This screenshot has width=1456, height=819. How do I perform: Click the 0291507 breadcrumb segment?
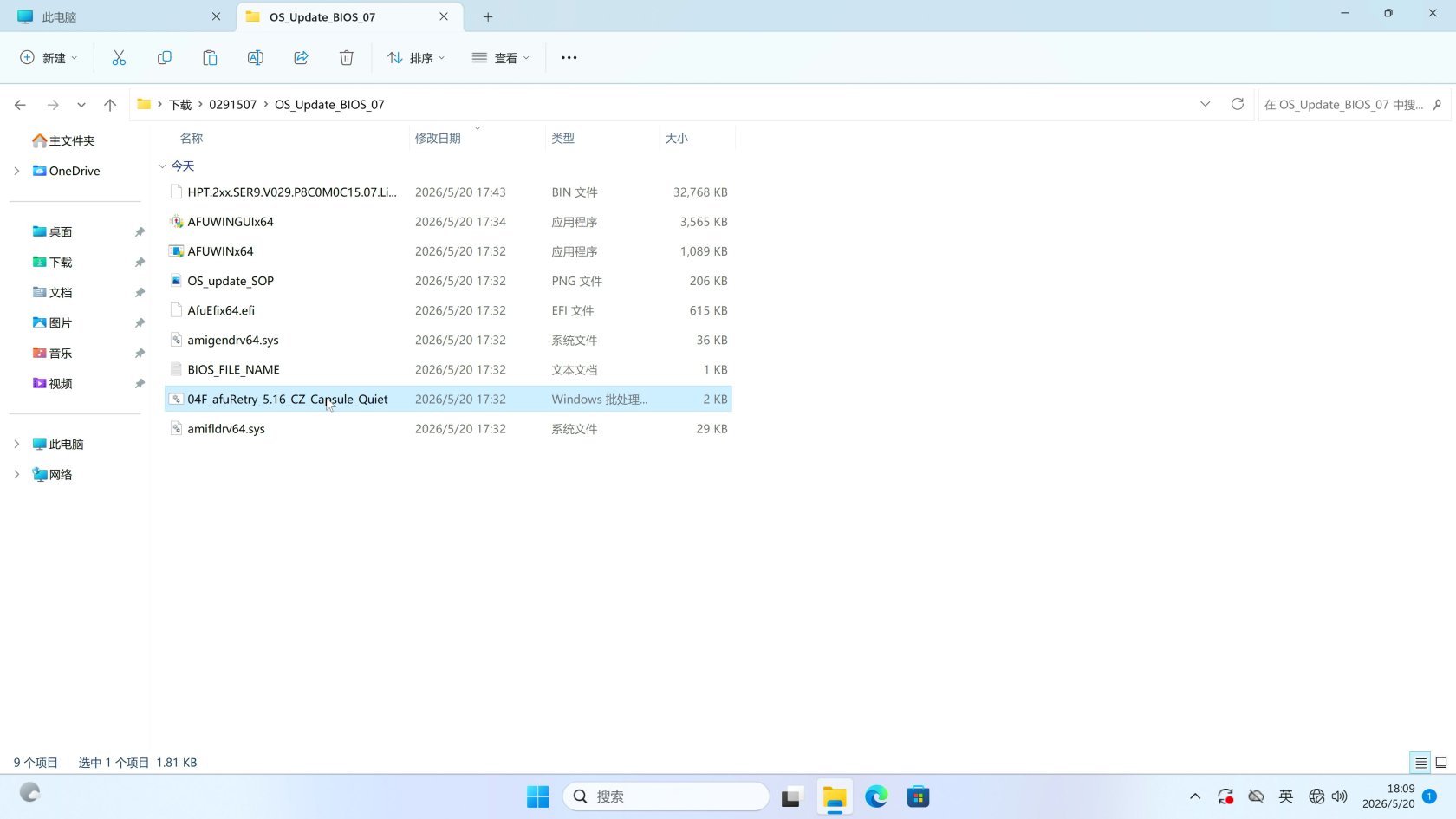233,104
